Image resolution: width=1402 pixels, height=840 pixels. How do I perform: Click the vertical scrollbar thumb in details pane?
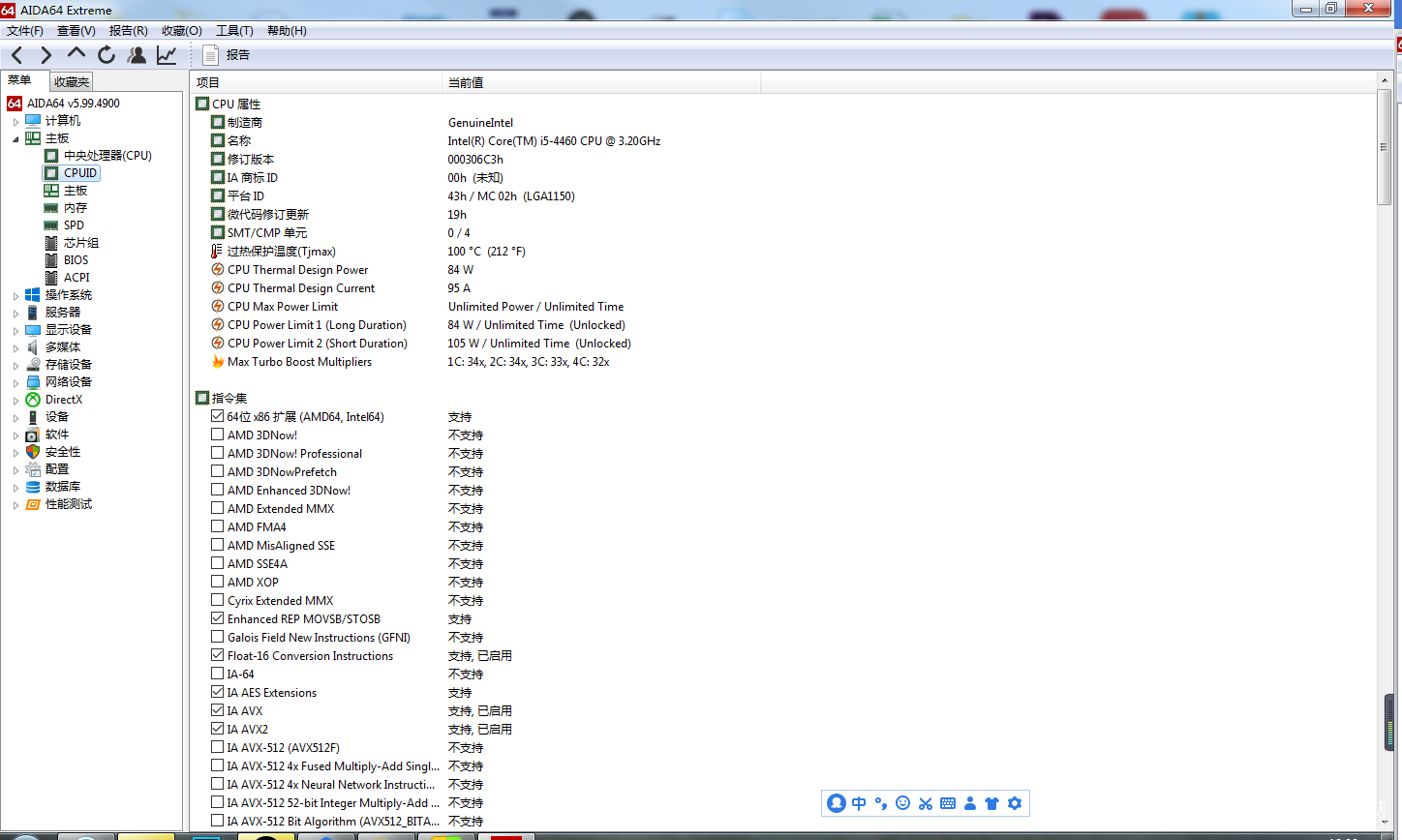[x=1384, y=147]
